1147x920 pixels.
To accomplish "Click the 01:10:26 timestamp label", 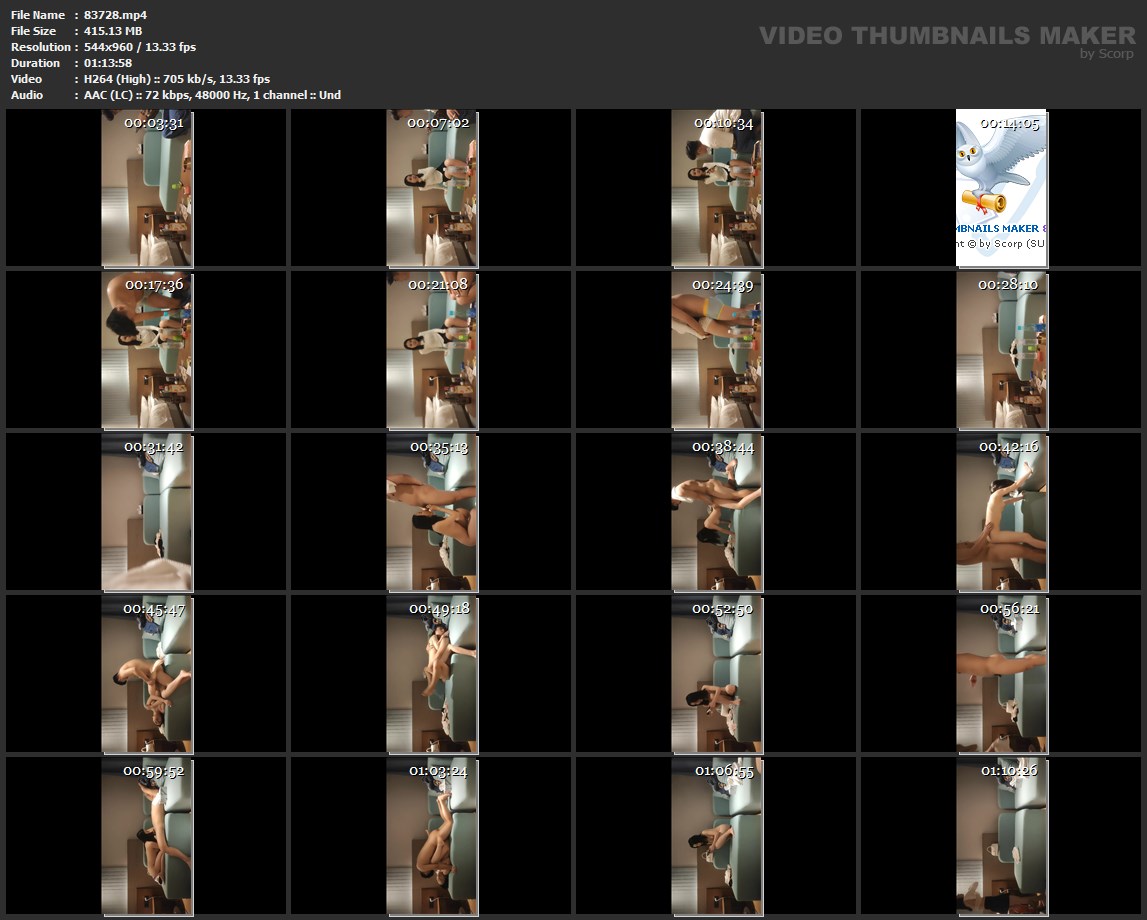I will pyautogui.click(x=1009, y=771).
